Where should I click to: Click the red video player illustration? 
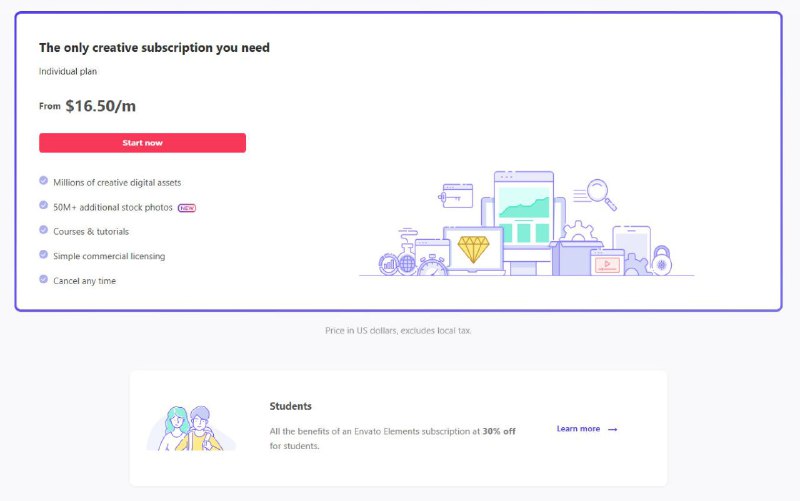tap(607, 264)
